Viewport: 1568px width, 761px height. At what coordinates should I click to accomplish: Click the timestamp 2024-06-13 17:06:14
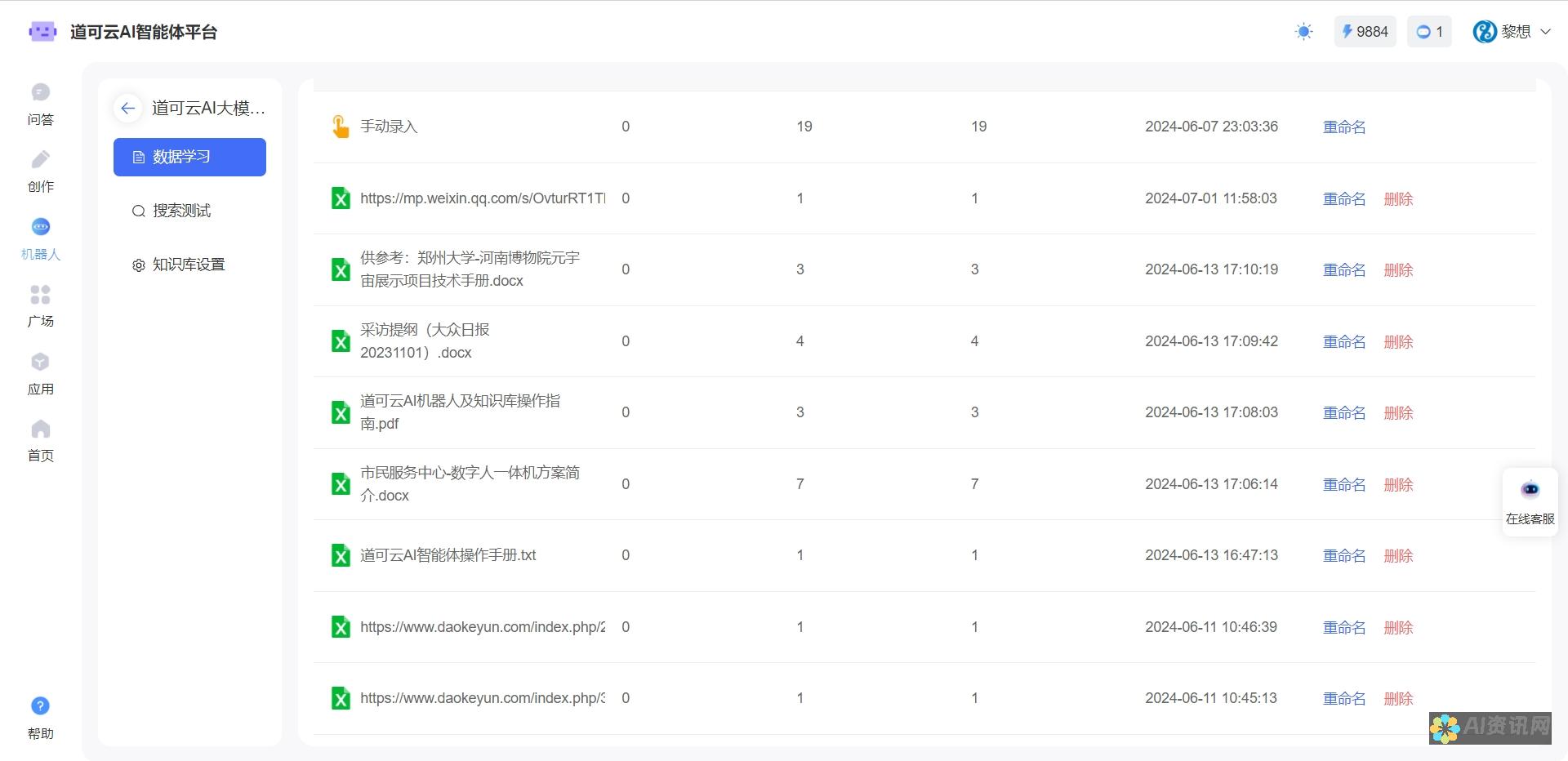point(1211,484)
